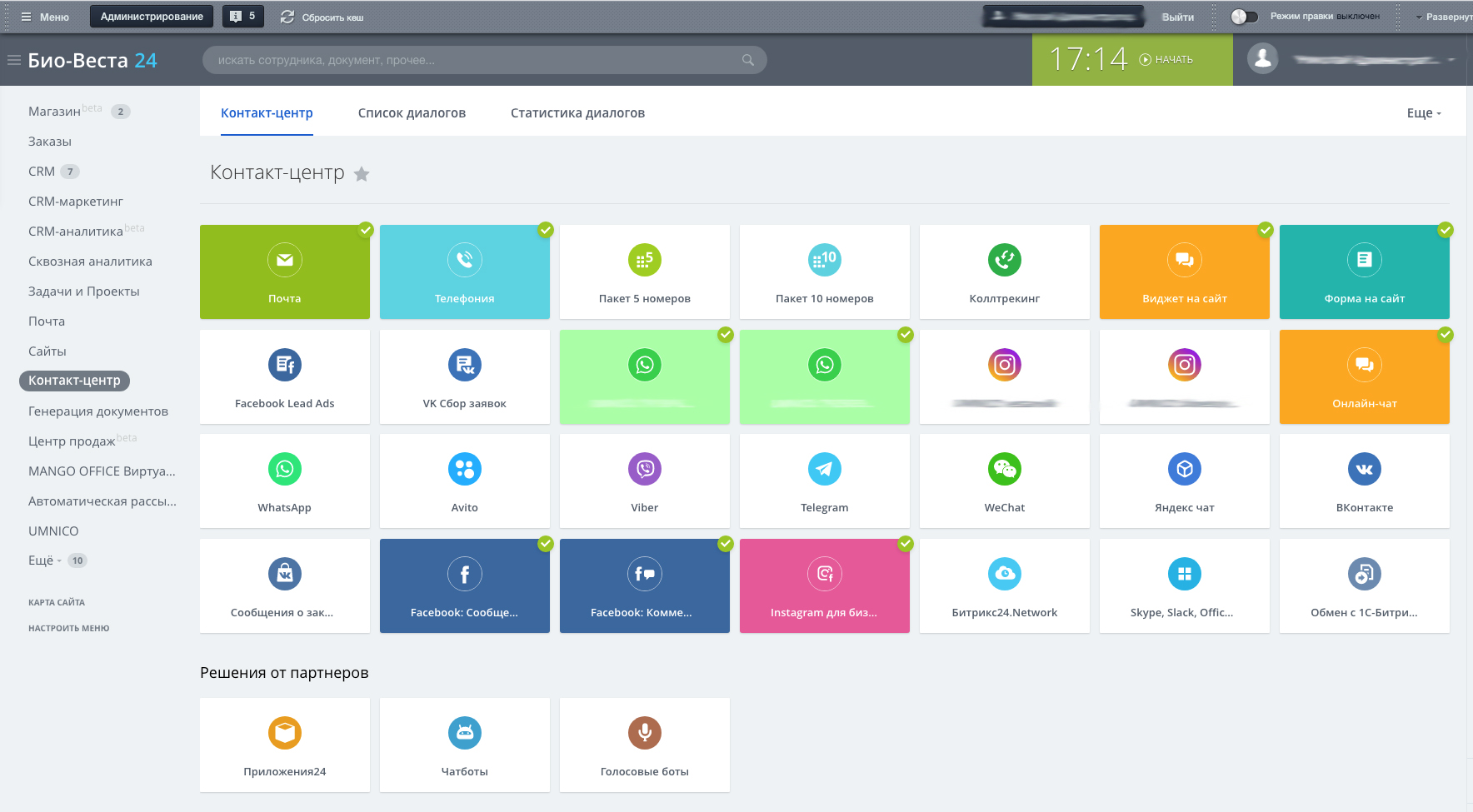Open the Avito channel
This screenshot has height=812, width=1473.
click(464, 481)
